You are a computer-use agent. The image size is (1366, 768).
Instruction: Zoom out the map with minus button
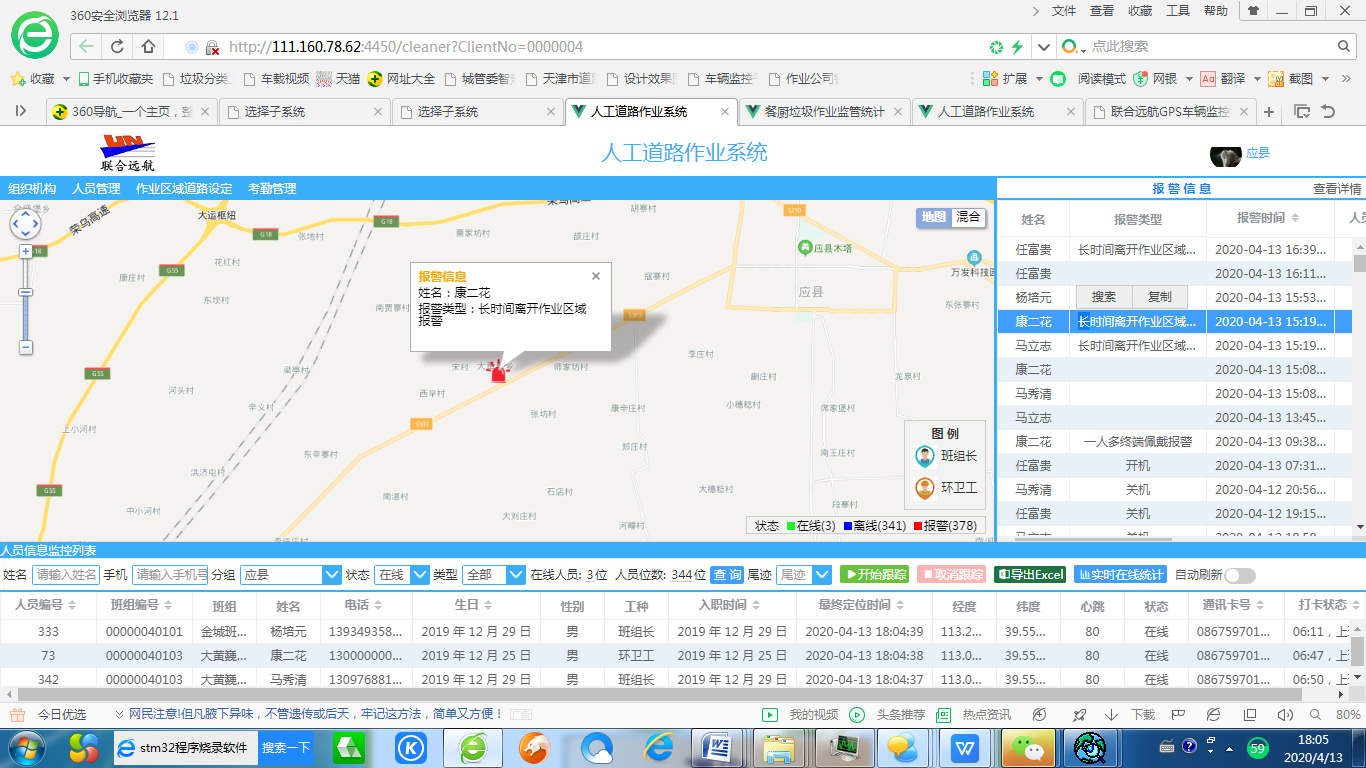(26, 347)
